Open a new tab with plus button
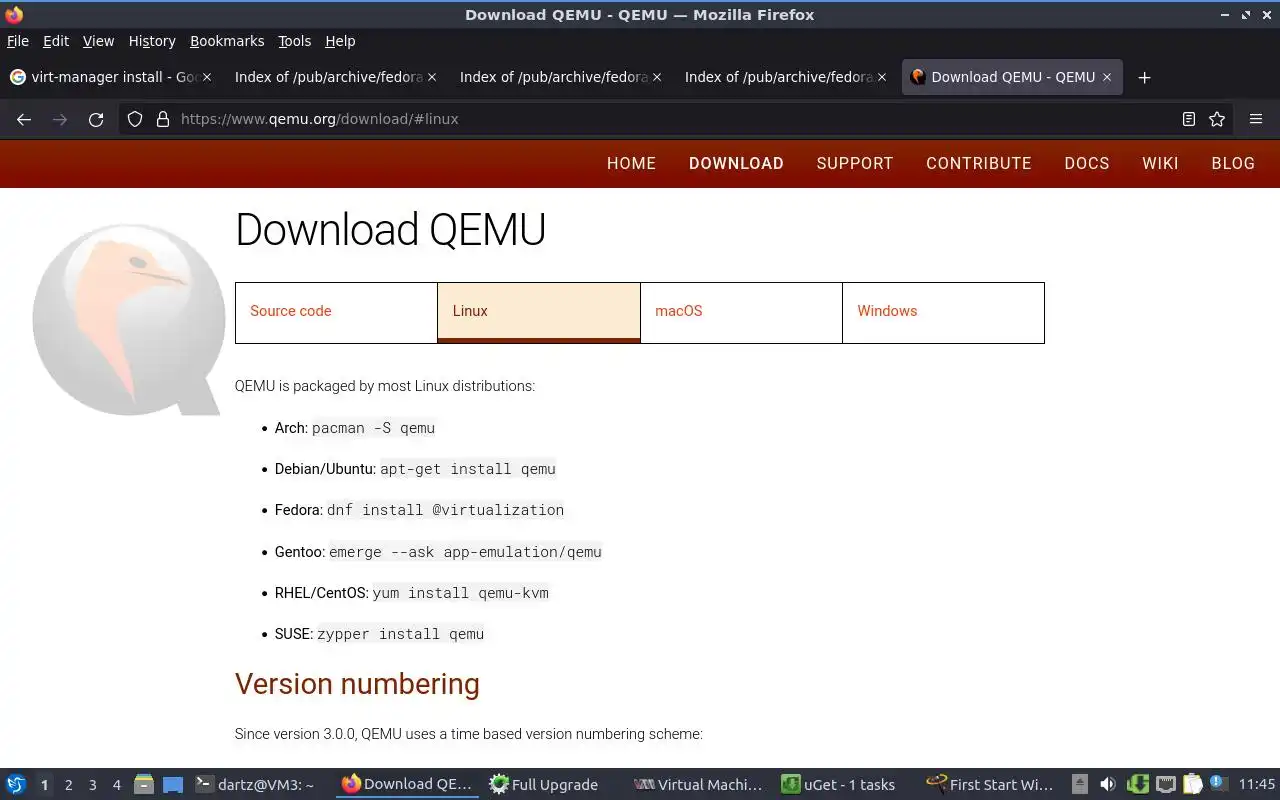 coord(1145,77)
